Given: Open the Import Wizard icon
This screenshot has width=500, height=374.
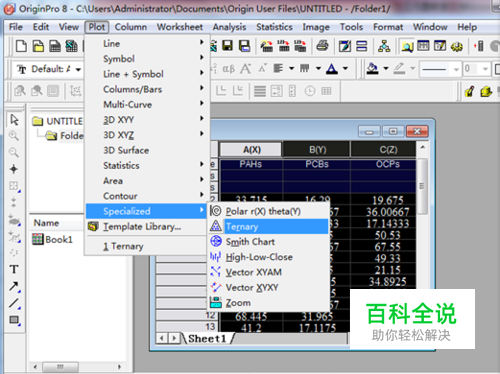Looking at the screenshot, I should (x=266, y=46).
